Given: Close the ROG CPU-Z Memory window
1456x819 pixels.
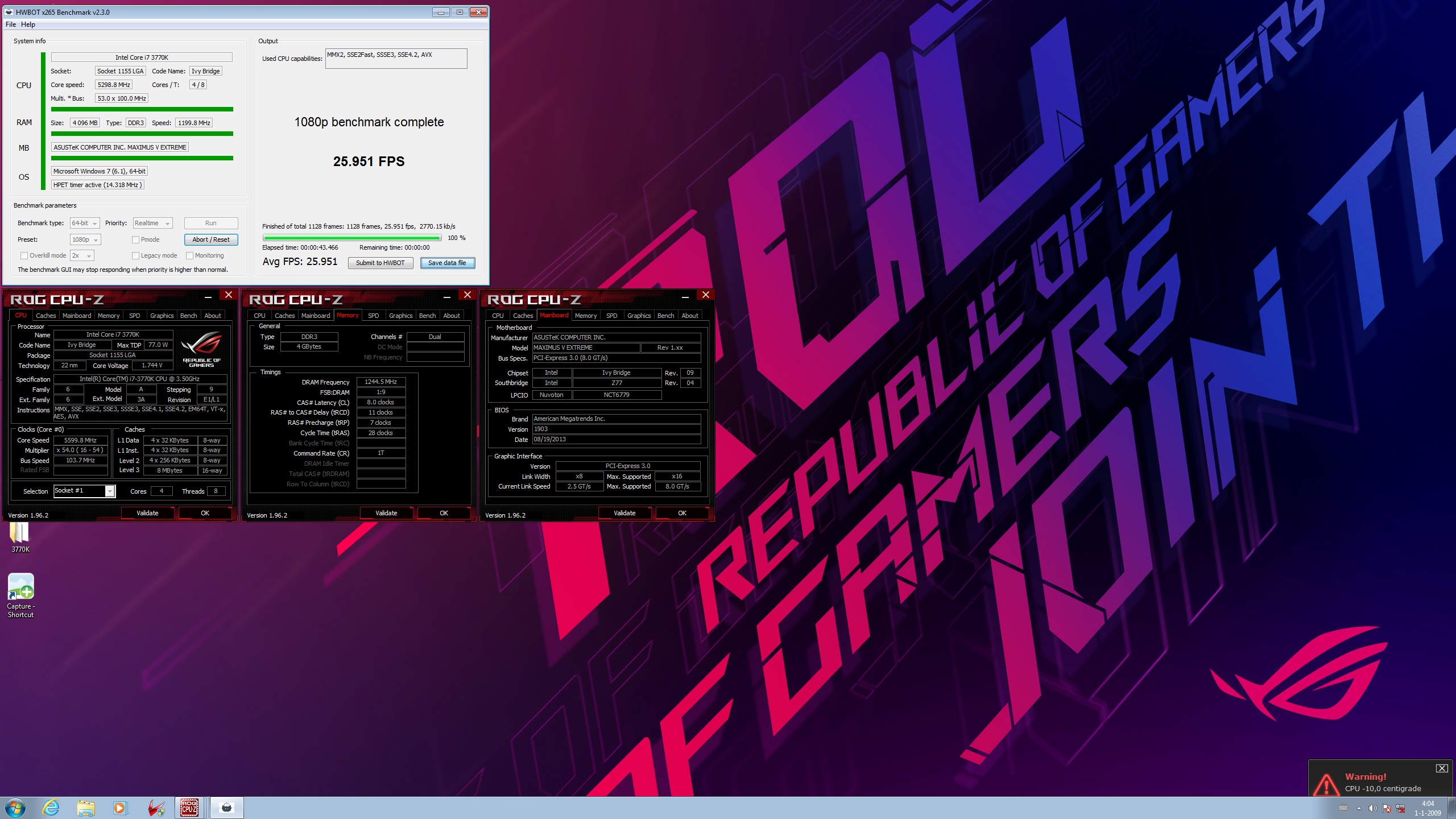Looking at the screenshot, I should [467, 295].
